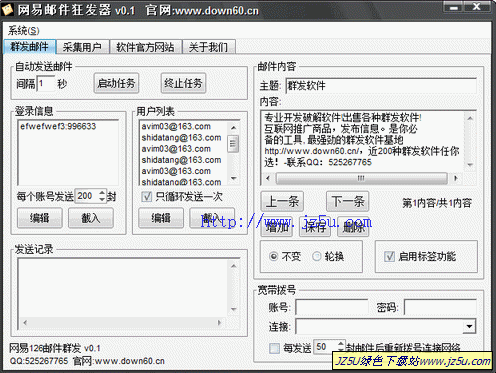Toggle the 每发送 redial checkbox
The width and height of the screenshot is (496, 373).
[x=275, y=348]
